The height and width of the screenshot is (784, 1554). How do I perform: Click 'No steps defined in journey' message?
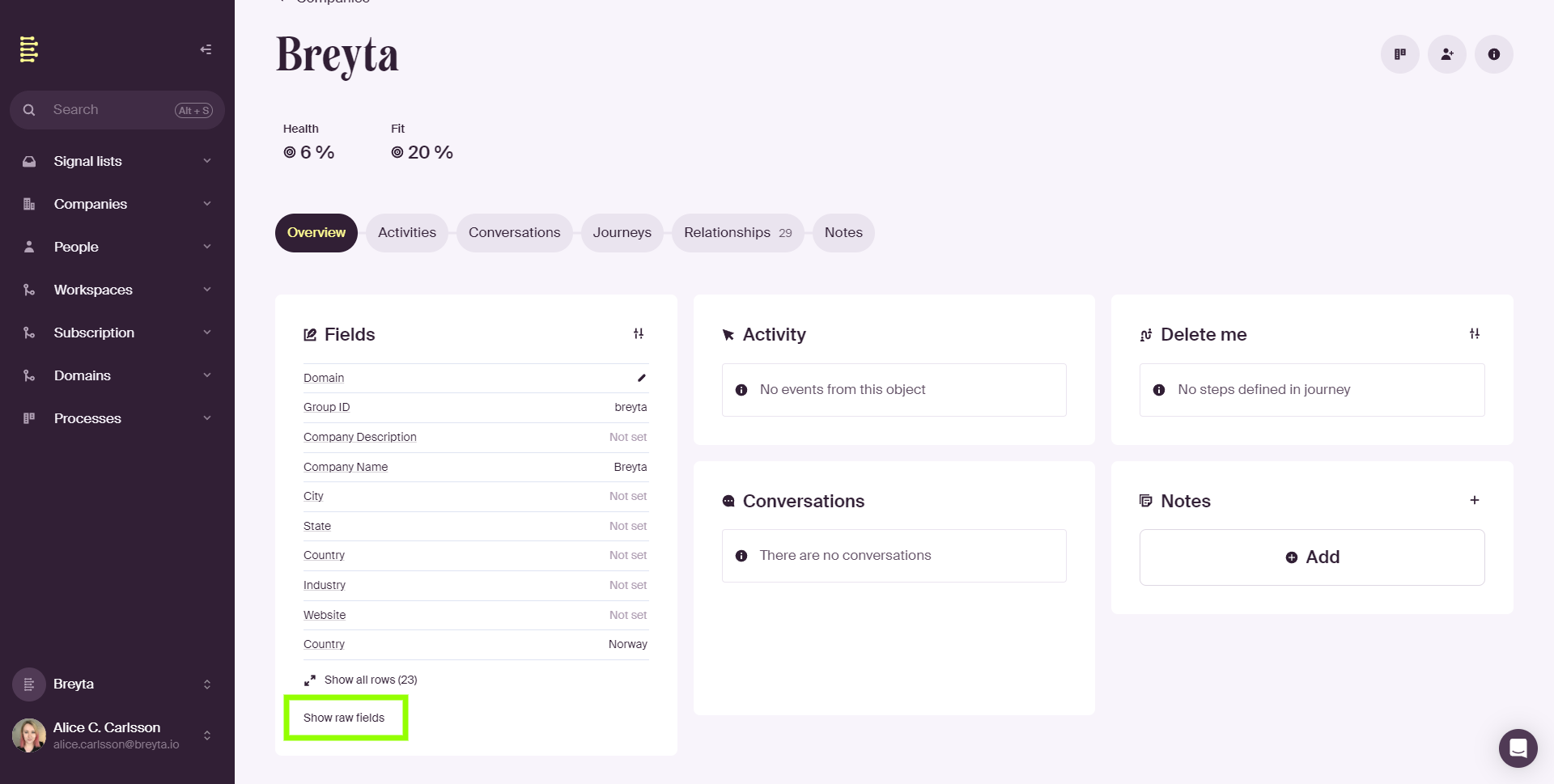click(x=1264, y=390)
